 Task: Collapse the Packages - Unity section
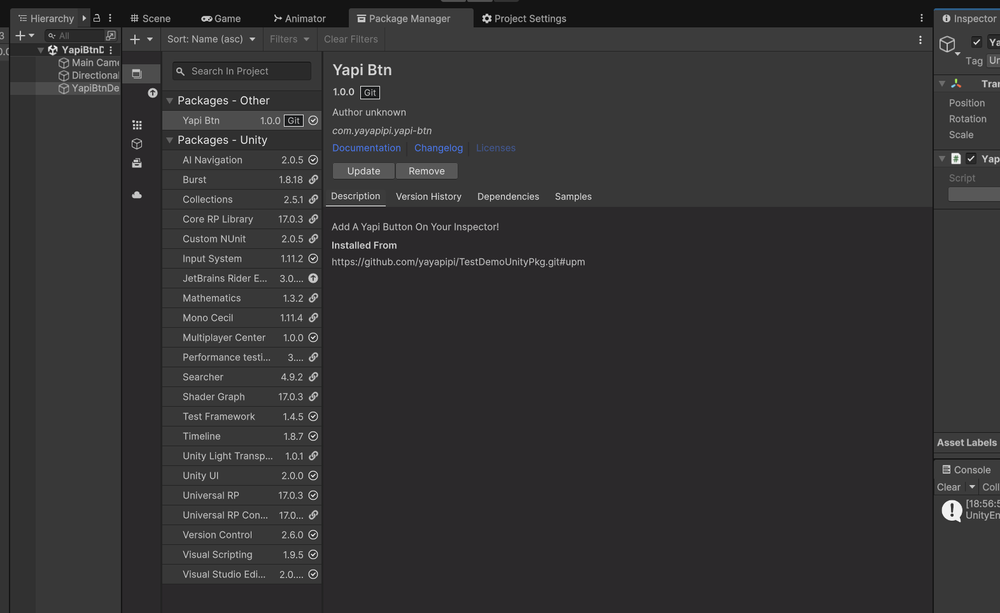click(169, 140)
